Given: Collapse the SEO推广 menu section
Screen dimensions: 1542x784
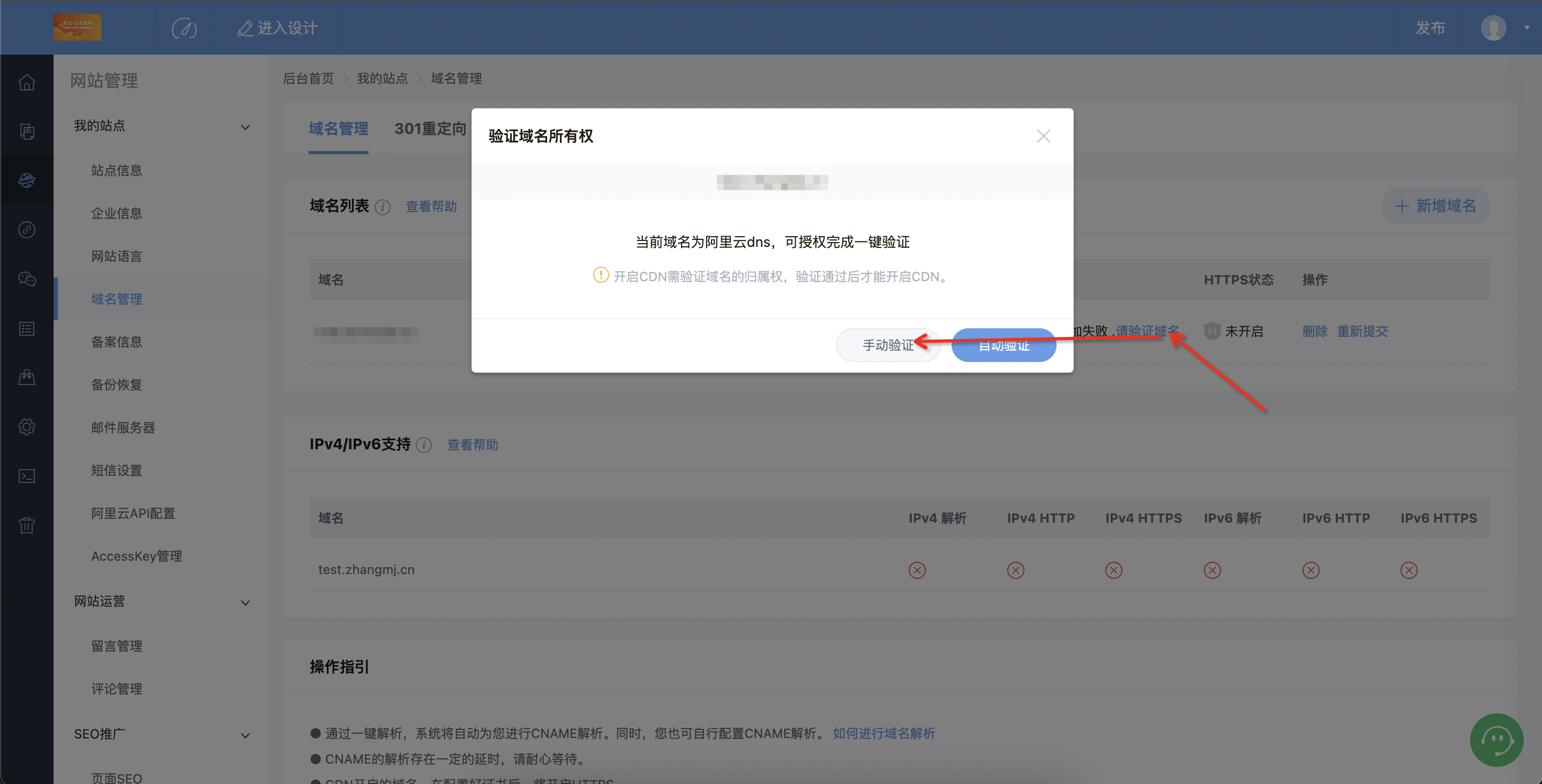Looking at the screenshot, I should coord(245,735).
